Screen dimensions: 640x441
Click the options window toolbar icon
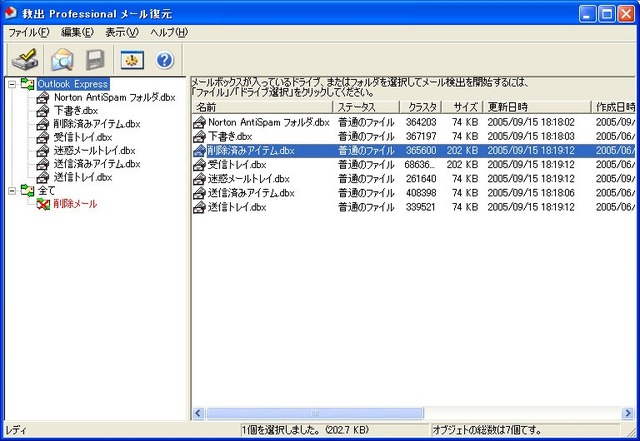[132, 60]
